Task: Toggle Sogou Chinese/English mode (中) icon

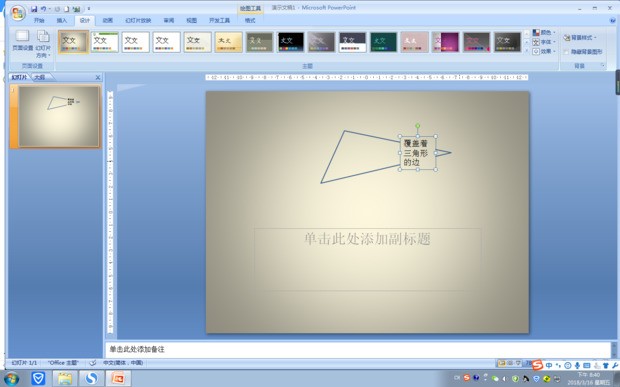Action: pyautogui.click(x=549, y=366)
